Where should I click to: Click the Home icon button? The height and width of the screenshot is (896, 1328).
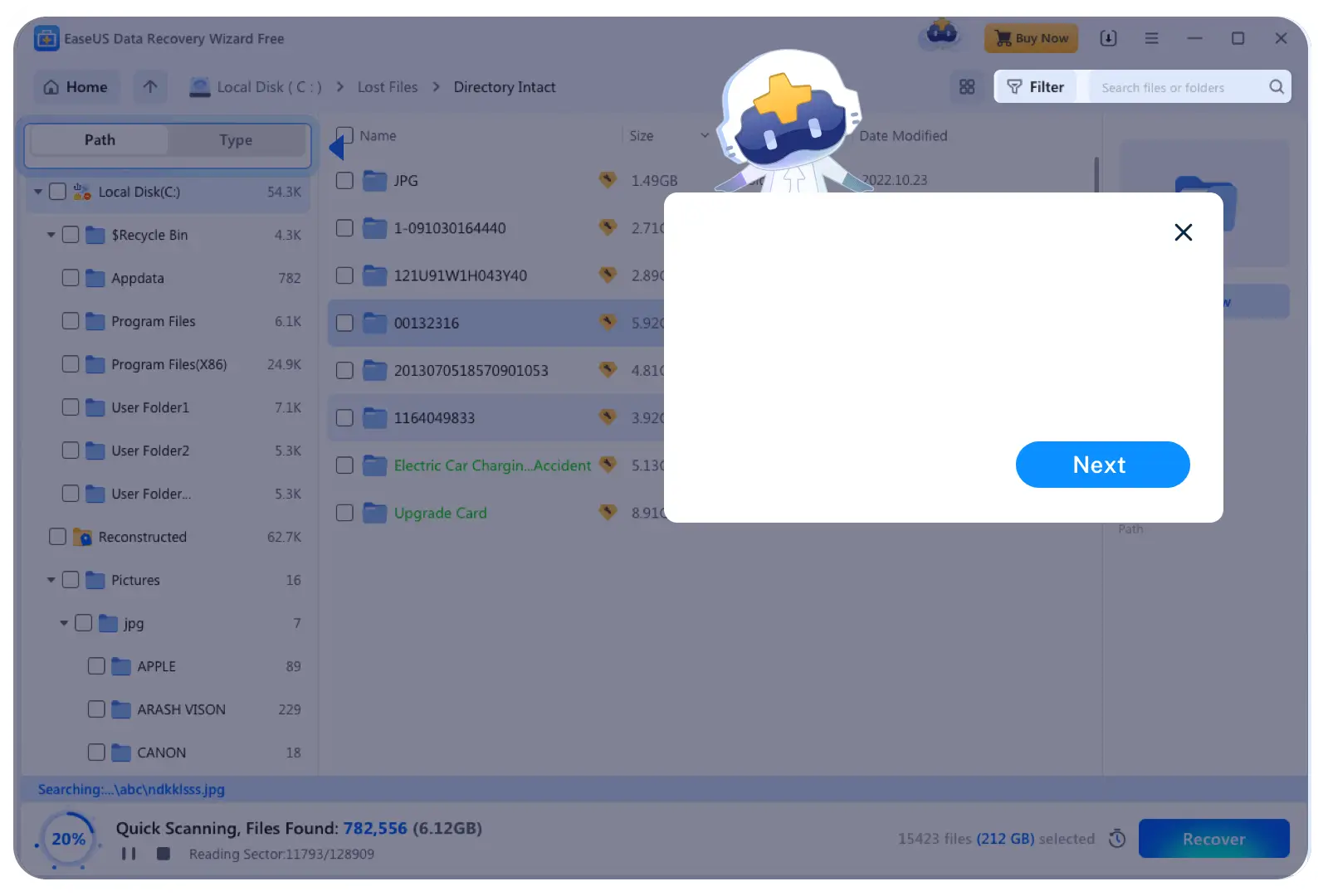click(x=76, y=87)
